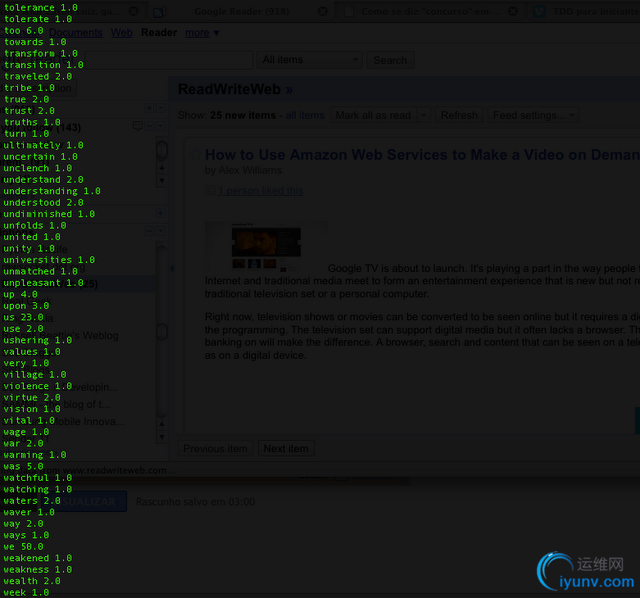Collapse the sidebar with the blue arrow
Screen dimensions: 640x598
[172, 268]
